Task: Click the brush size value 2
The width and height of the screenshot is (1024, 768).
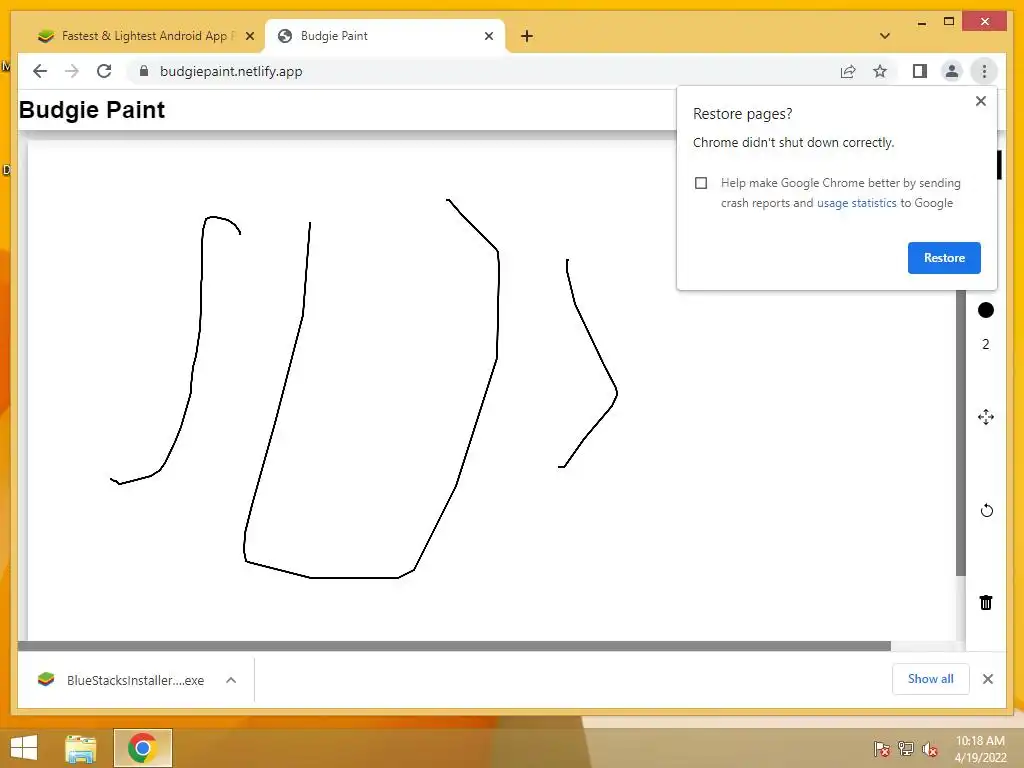Action: (985, 344)
